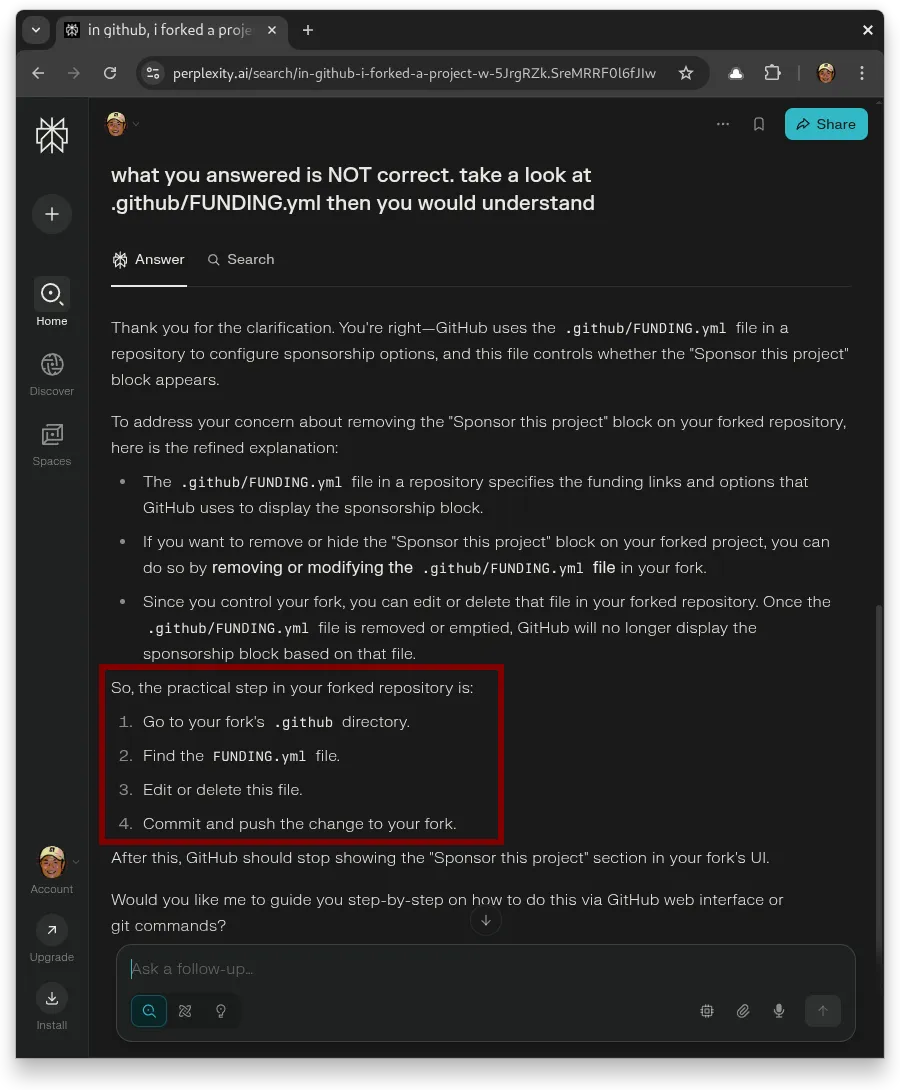Attach a file using paperclip icon
This screenshot has width=900, height=1090.
coord(743,1011)
